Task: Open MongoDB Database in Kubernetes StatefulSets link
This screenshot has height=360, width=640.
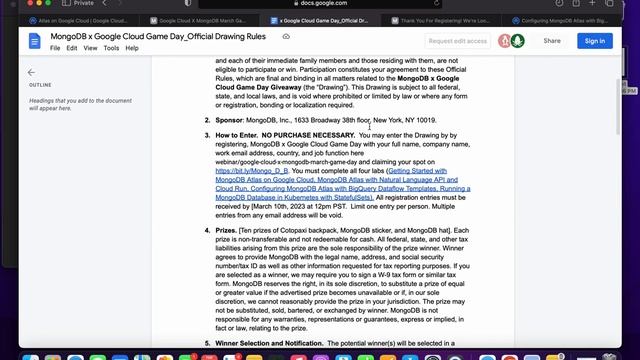Action: (294, 198)
